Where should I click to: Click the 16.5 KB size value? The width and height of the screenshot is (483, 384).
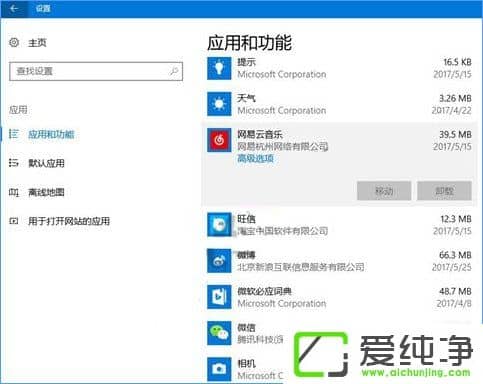point(457,62)
